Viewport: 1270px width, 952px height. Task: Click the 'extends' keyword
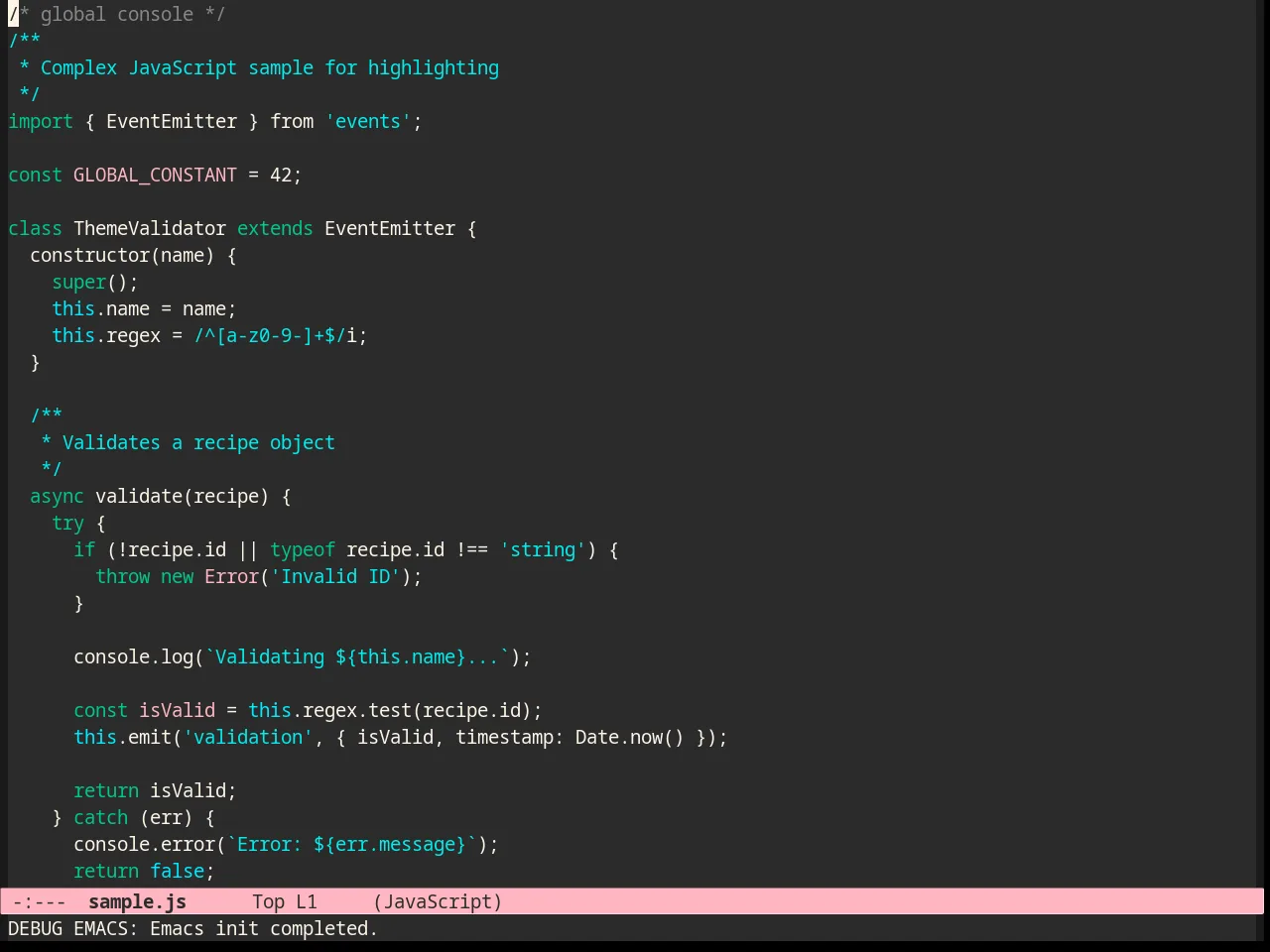pos(275,228)
